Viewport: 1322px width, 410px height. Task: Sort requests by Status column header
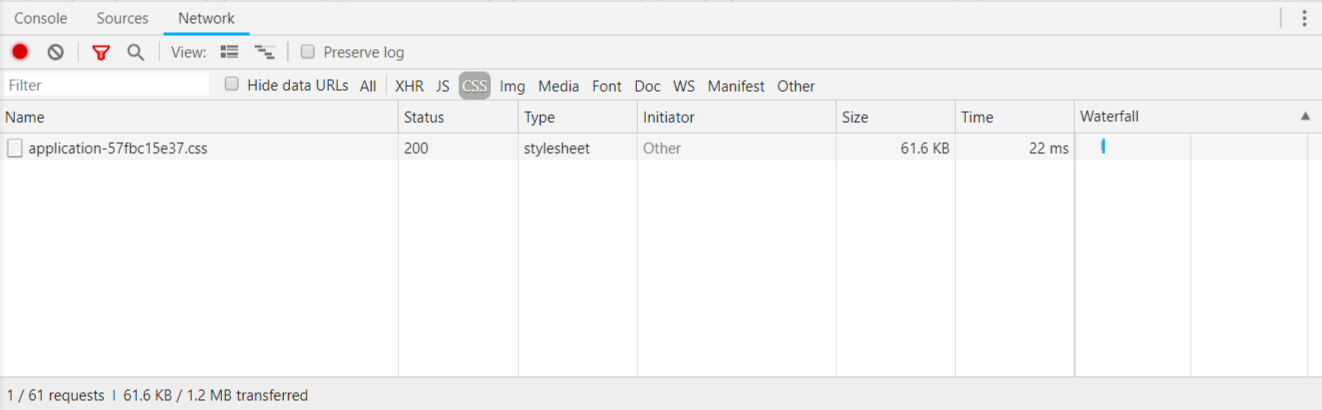424,117
